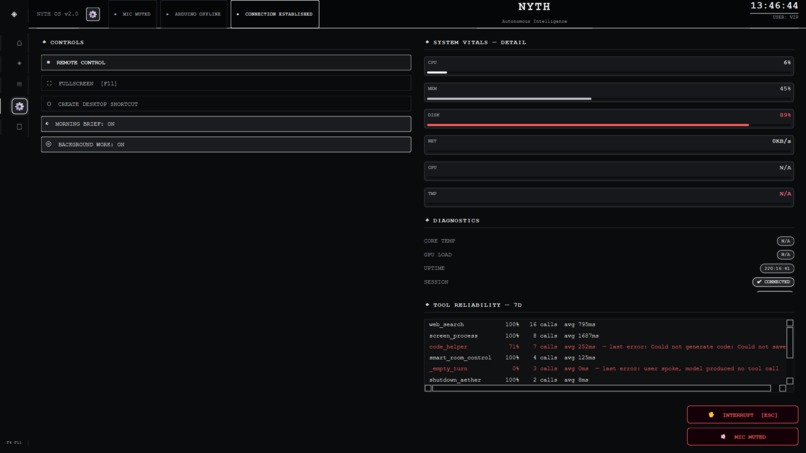Viewport: 806px width, 453px height.
Task: Select the red _empty_turn error row
Action: click(606, 369)
